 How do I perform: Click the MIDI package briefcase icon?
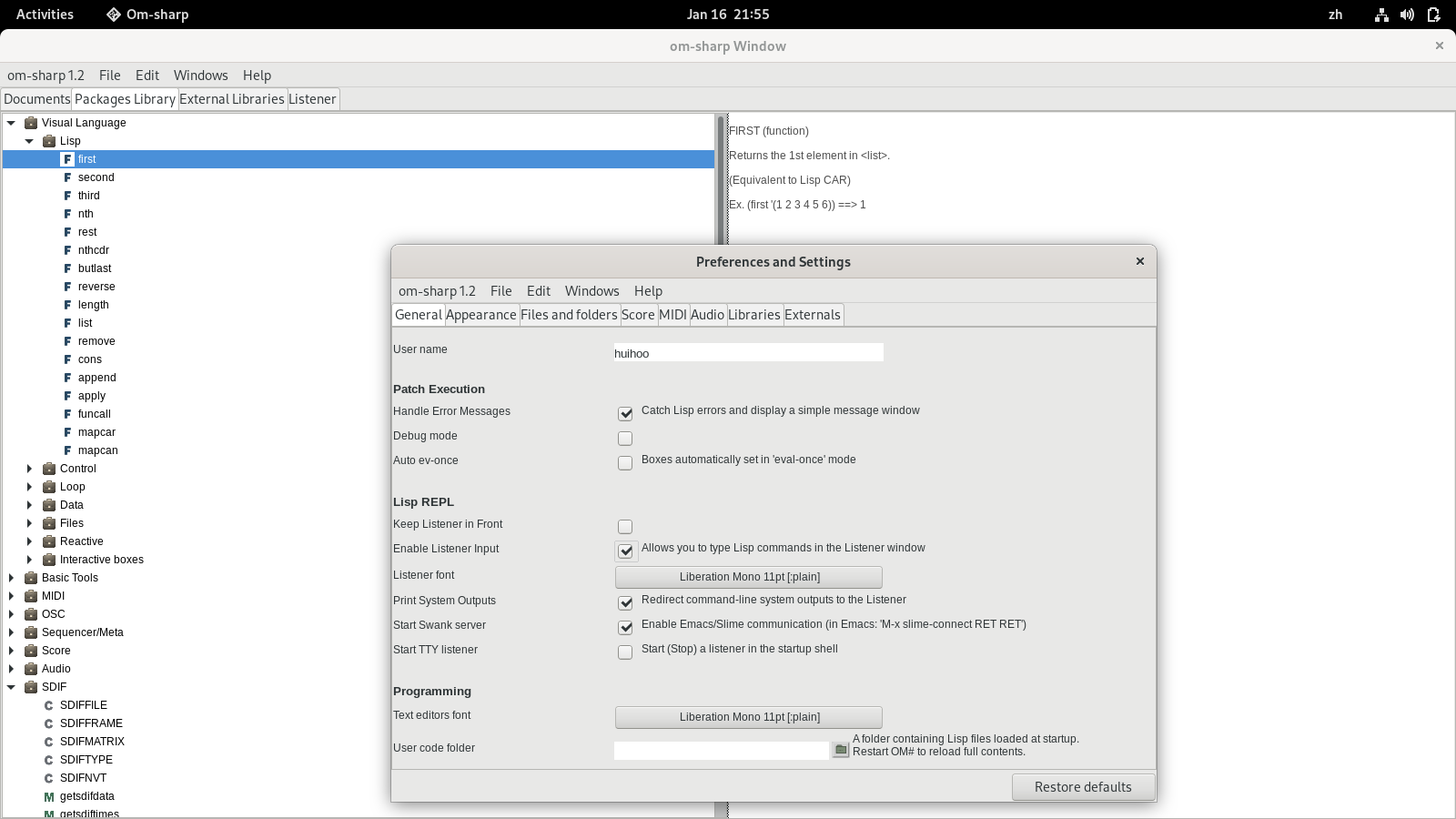(x=31, y=596)
